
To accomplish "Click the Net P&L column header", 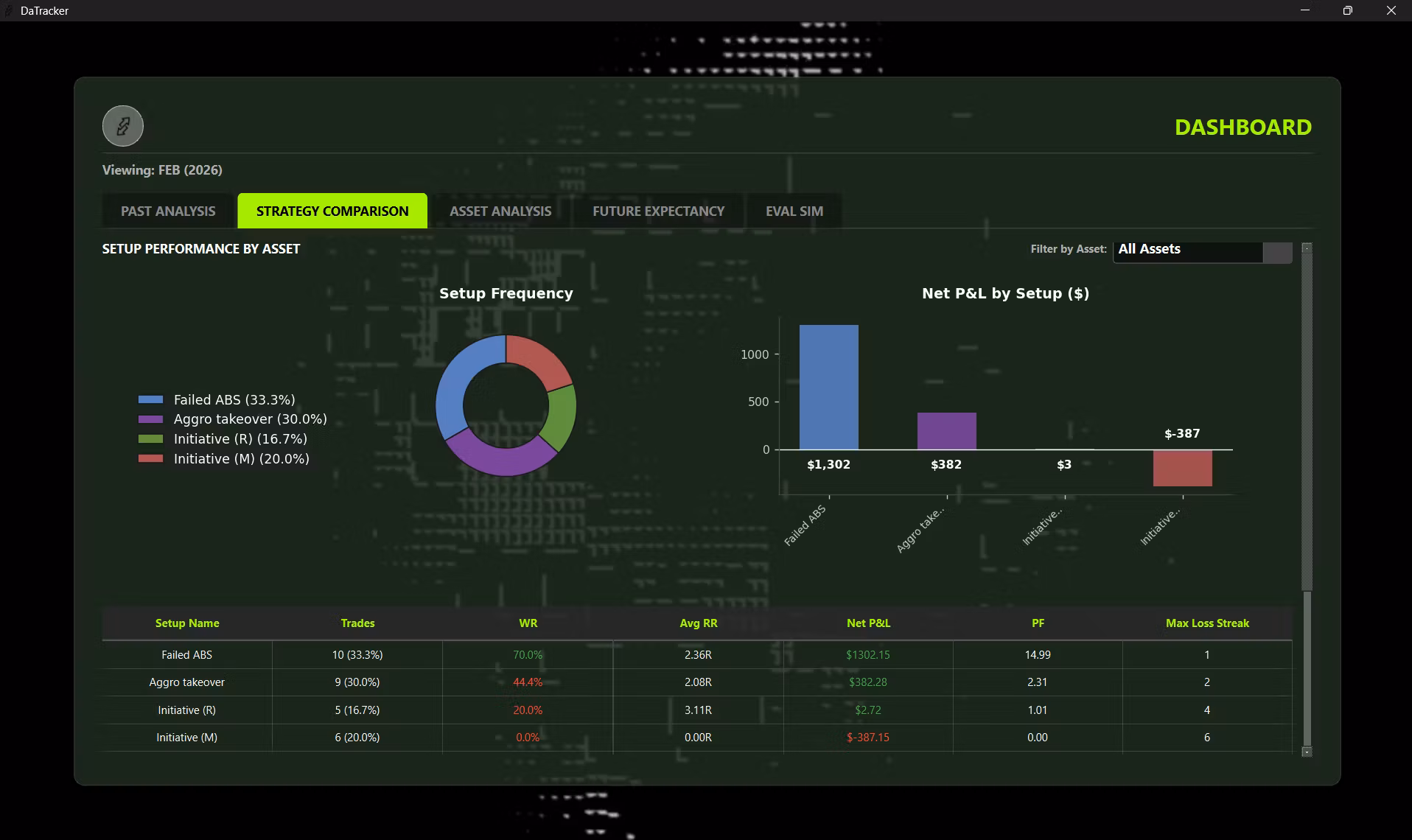I will pos(868,623).
